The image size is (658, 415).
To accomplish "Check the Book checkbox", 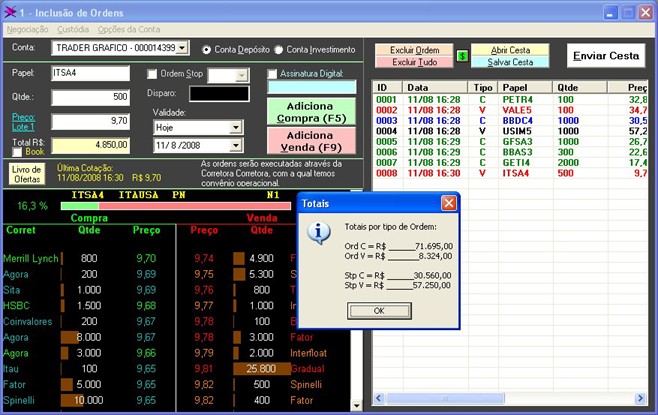I will (17, 152).
